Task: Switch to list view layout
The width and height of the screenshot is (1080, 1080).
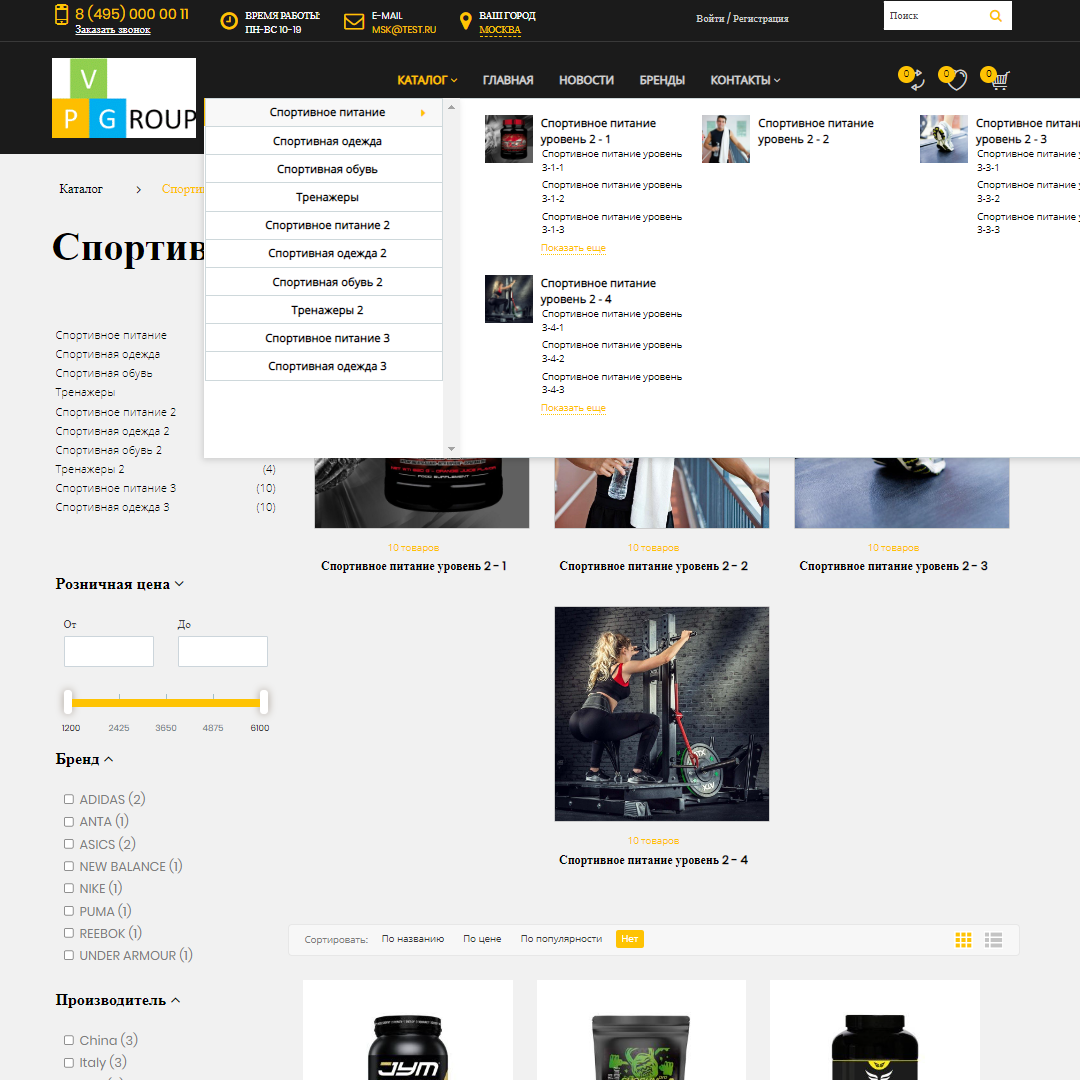Action: click(993, 940)
